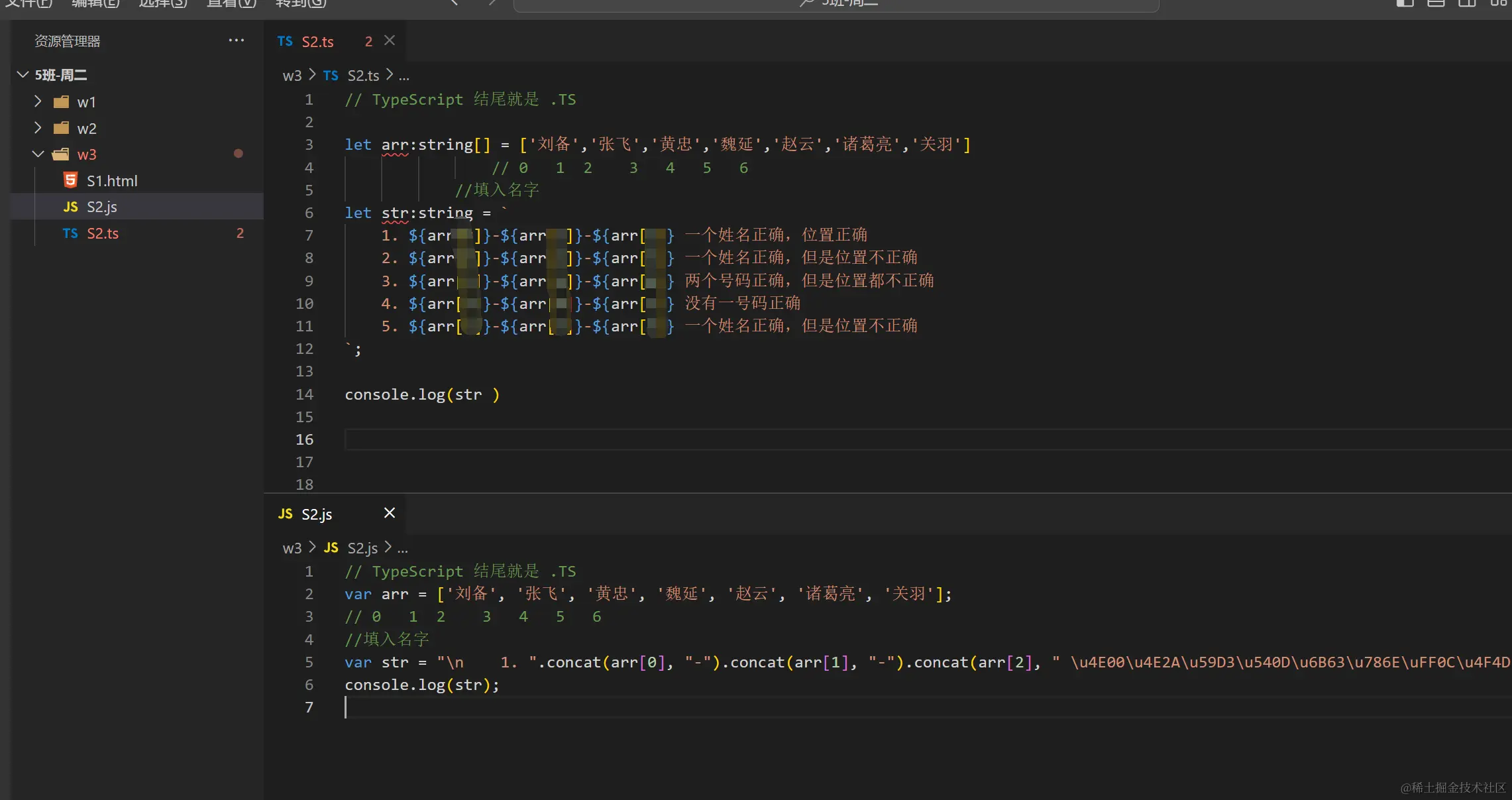The width and height of the screenshot is (1512, 800).
Task: Click line number 16 in S2.ts editor
Action: [x=304, y=439]
